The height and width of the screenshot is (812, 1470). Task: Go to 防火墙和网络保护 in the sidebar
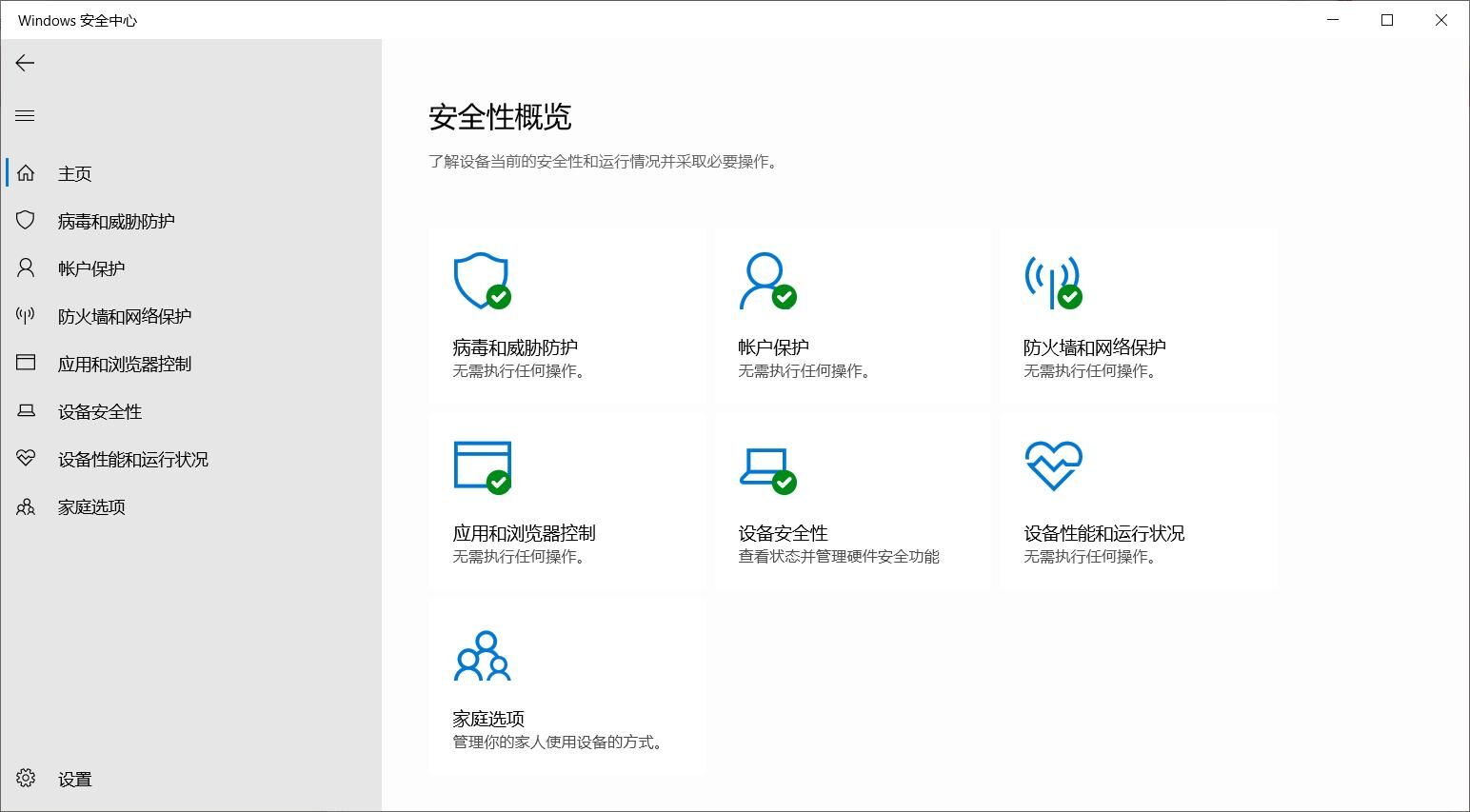point(125,316)
